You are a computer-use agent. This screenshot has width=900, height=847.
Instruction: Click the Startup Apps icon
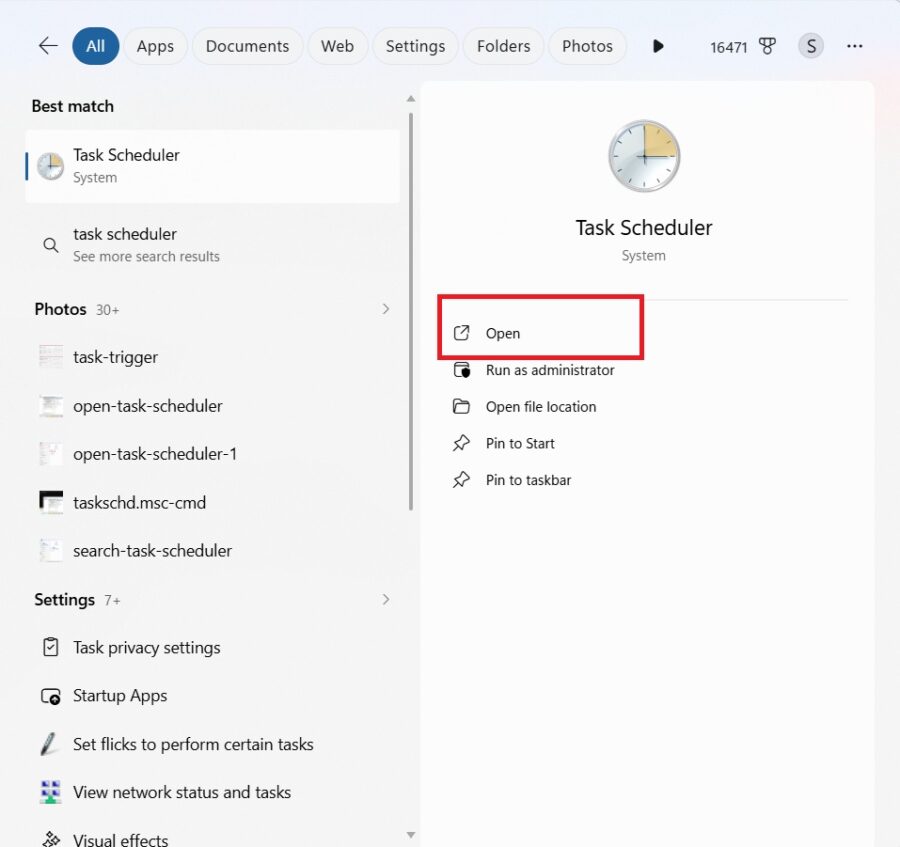51,696
